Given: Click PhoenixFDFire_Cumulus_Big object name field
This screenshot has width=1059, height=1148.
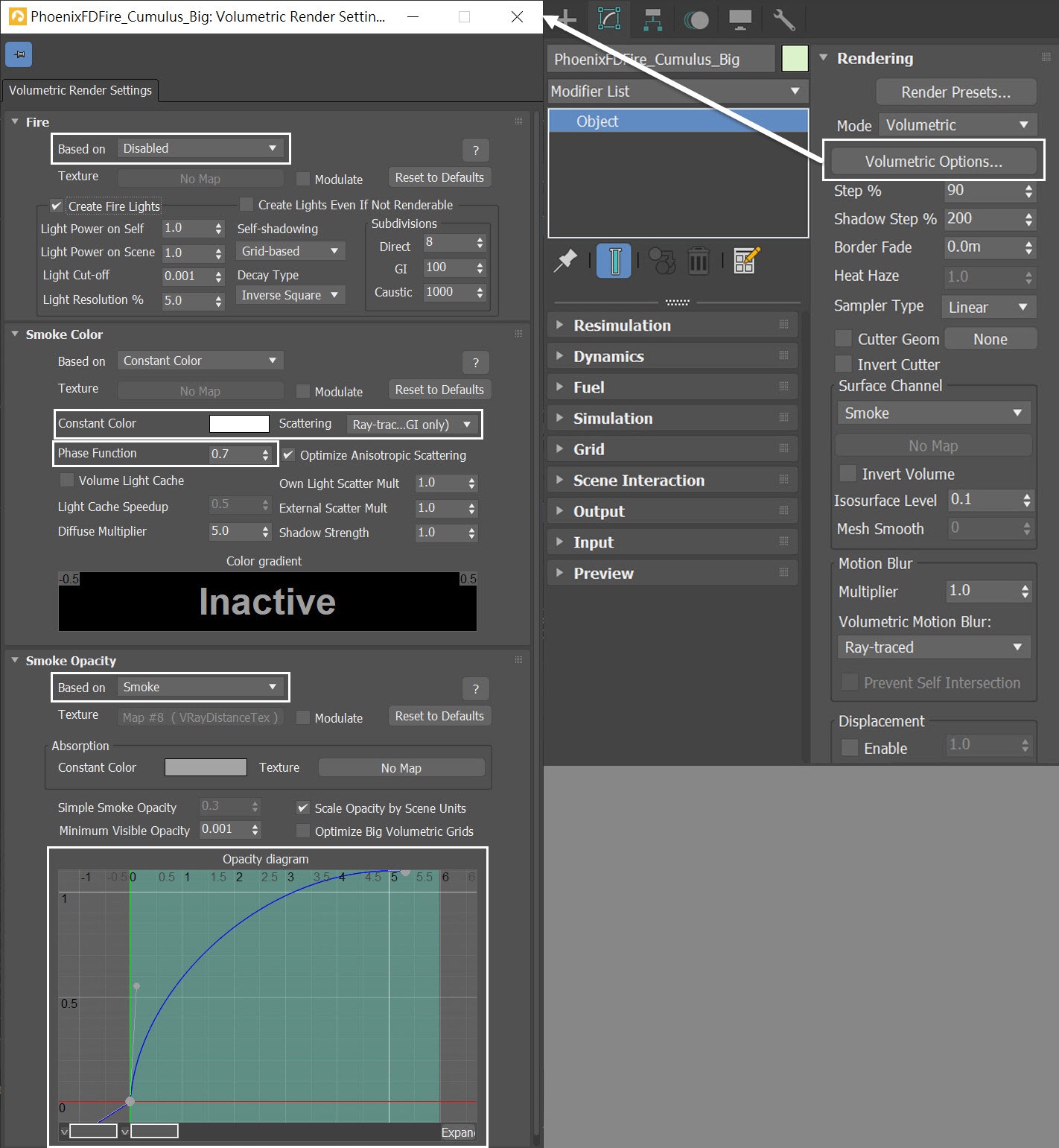Looking at the screenshot, I should (661, 59).
